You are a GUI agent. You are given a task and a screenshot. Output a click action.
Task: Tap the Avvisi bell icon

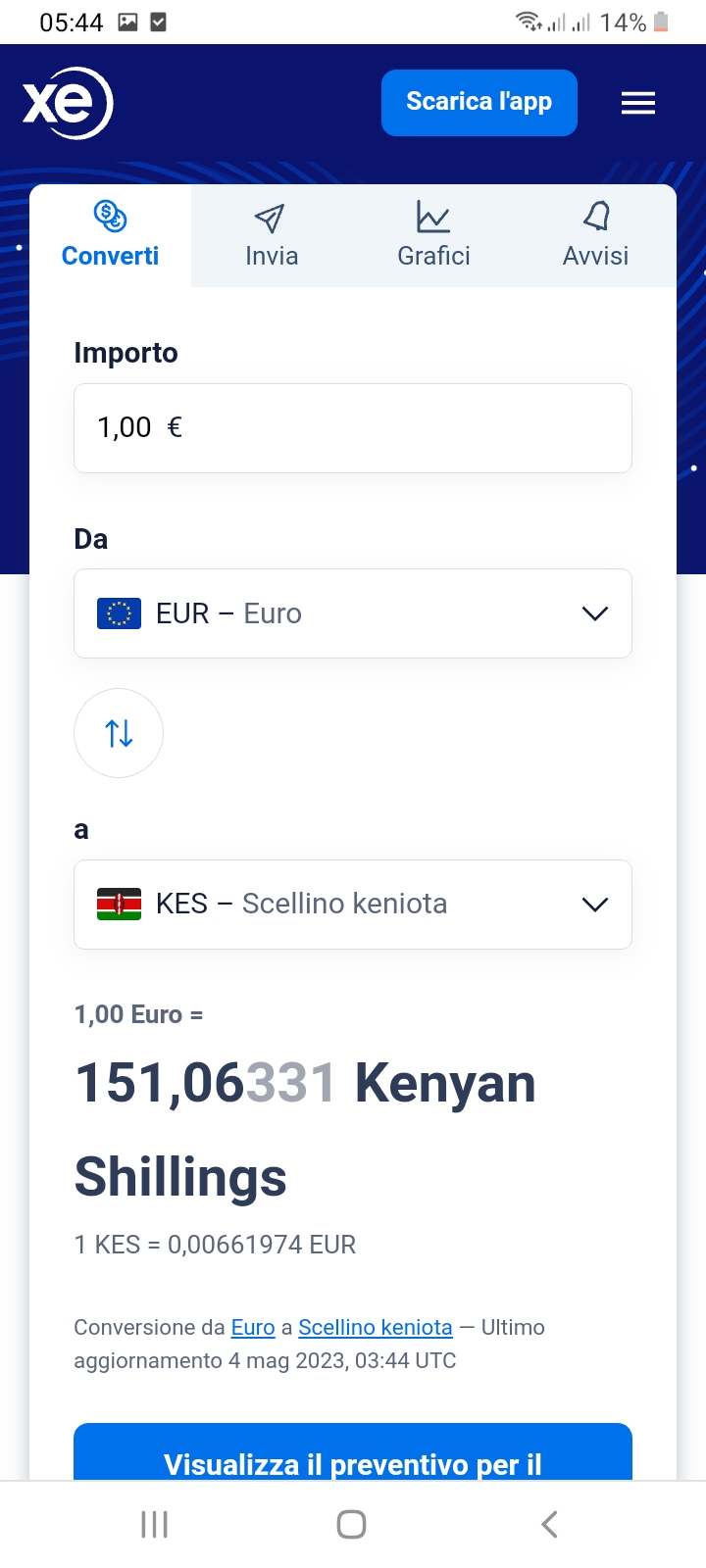[596, 216]
